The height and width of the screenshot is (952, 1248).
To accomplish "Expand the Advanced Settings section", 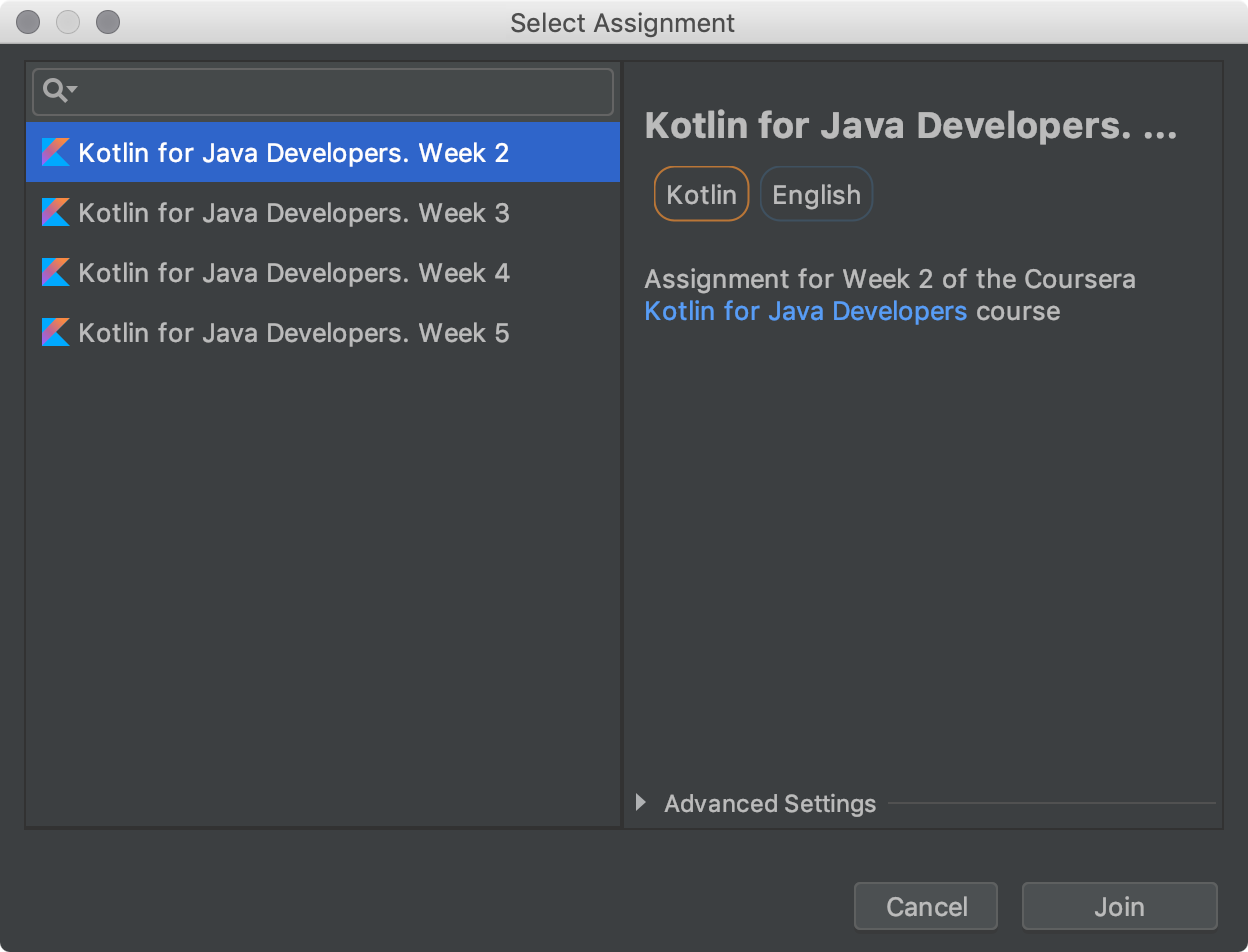I will click(641, 802).
